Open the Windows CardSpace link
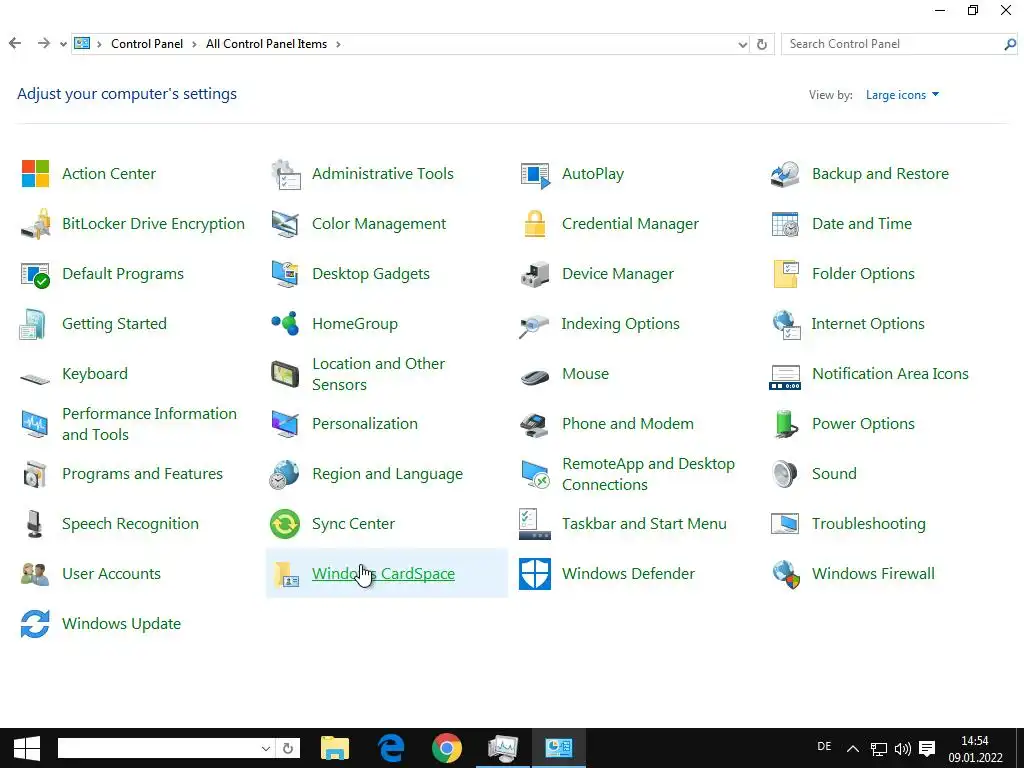The width and height of the screenshot is (1024, 768). tap(383, 574)
